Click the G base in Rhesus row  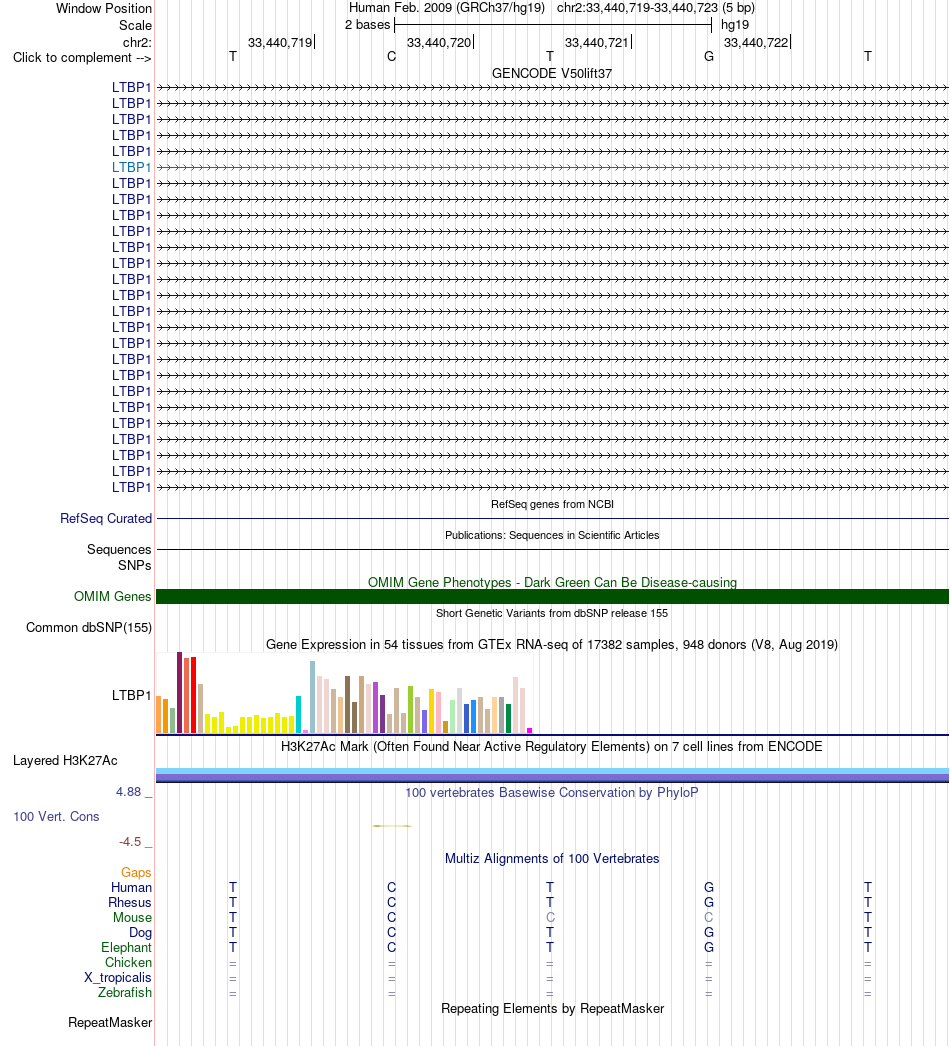pyautogui.click(x=709, y=903)
